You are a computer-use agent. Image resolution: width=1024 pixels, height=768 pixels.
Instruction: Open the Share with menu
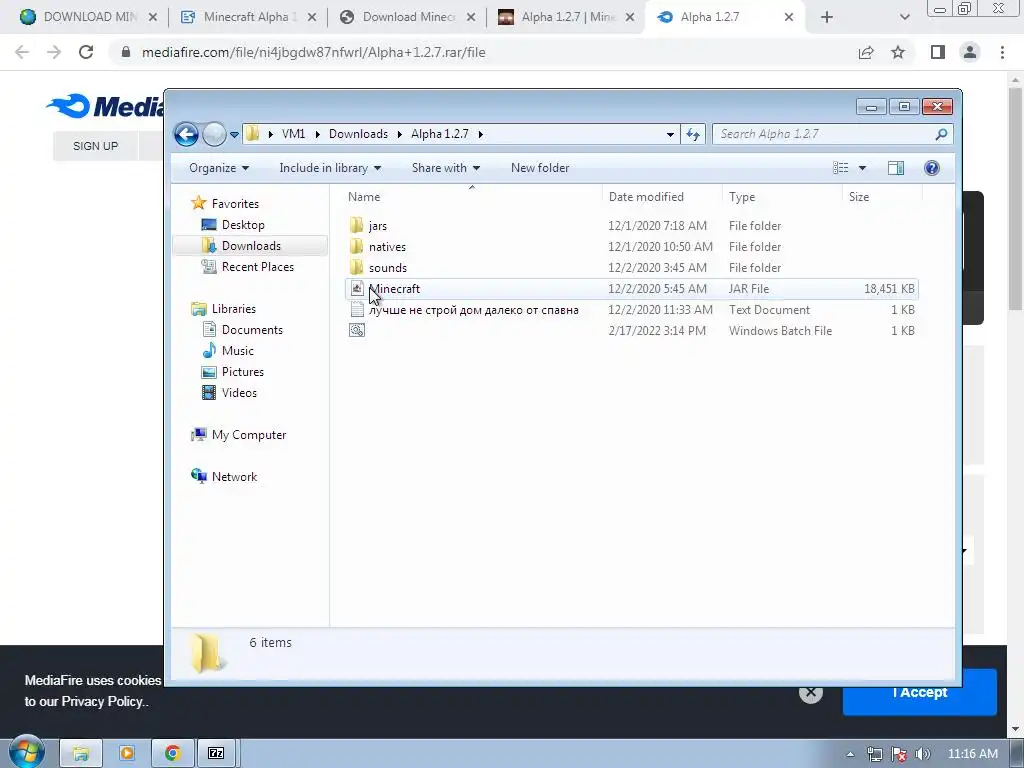(445, 168)
